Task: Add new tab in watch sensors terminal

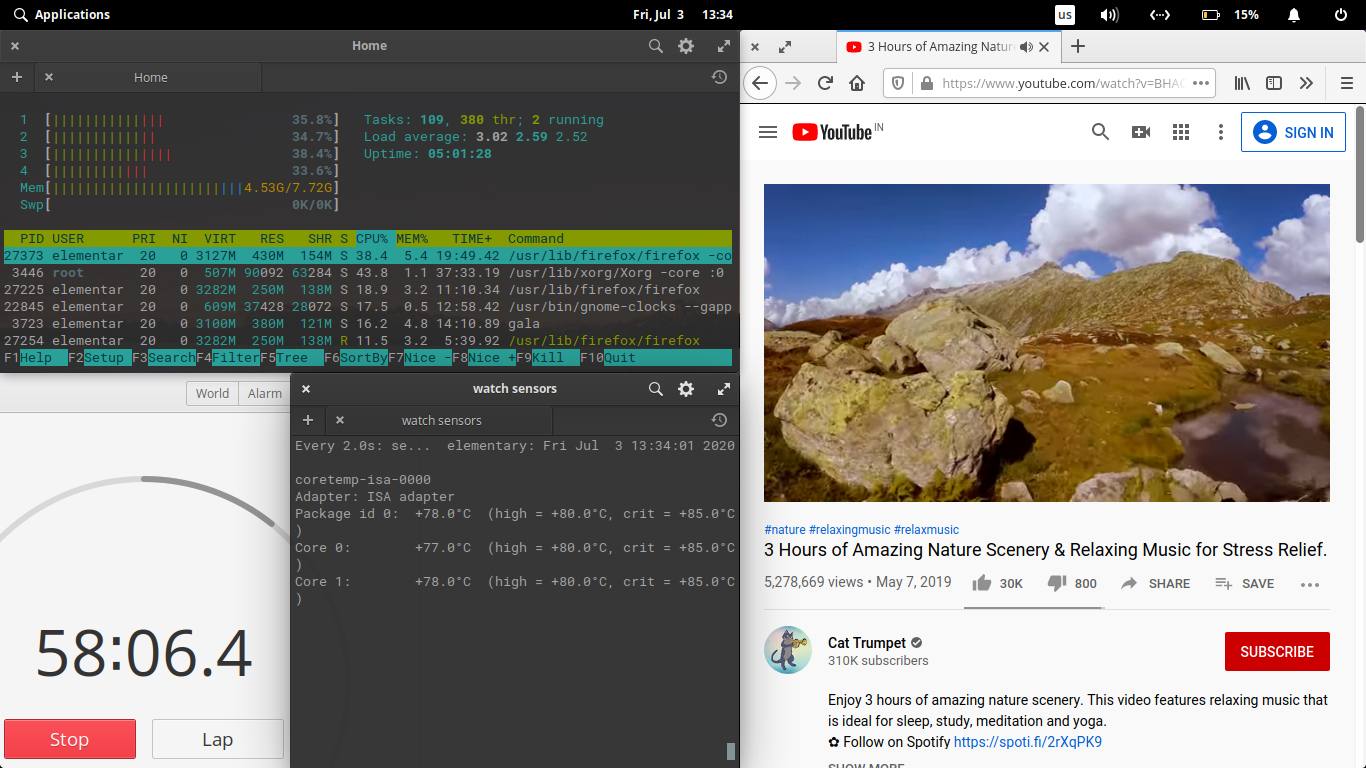Action: coord(308,420)
